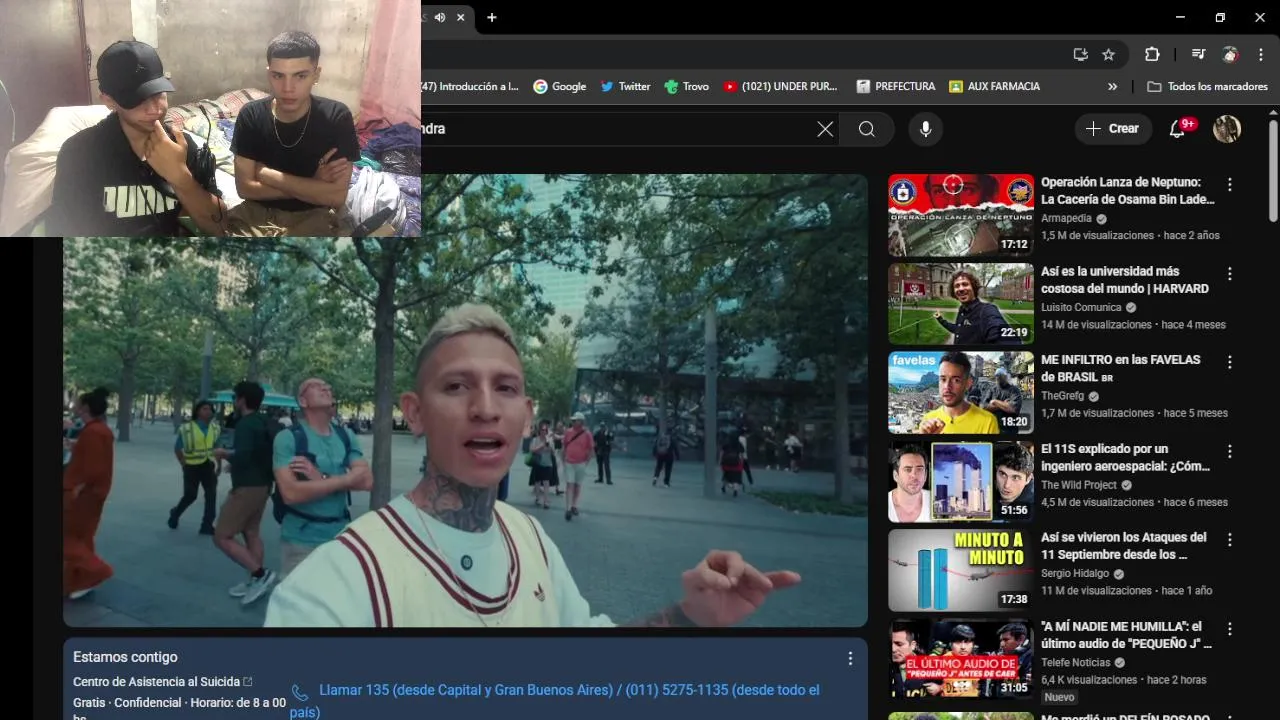Open the Chrome extensions puzzle icon

pyautogui.click(x=1152, y=55)
